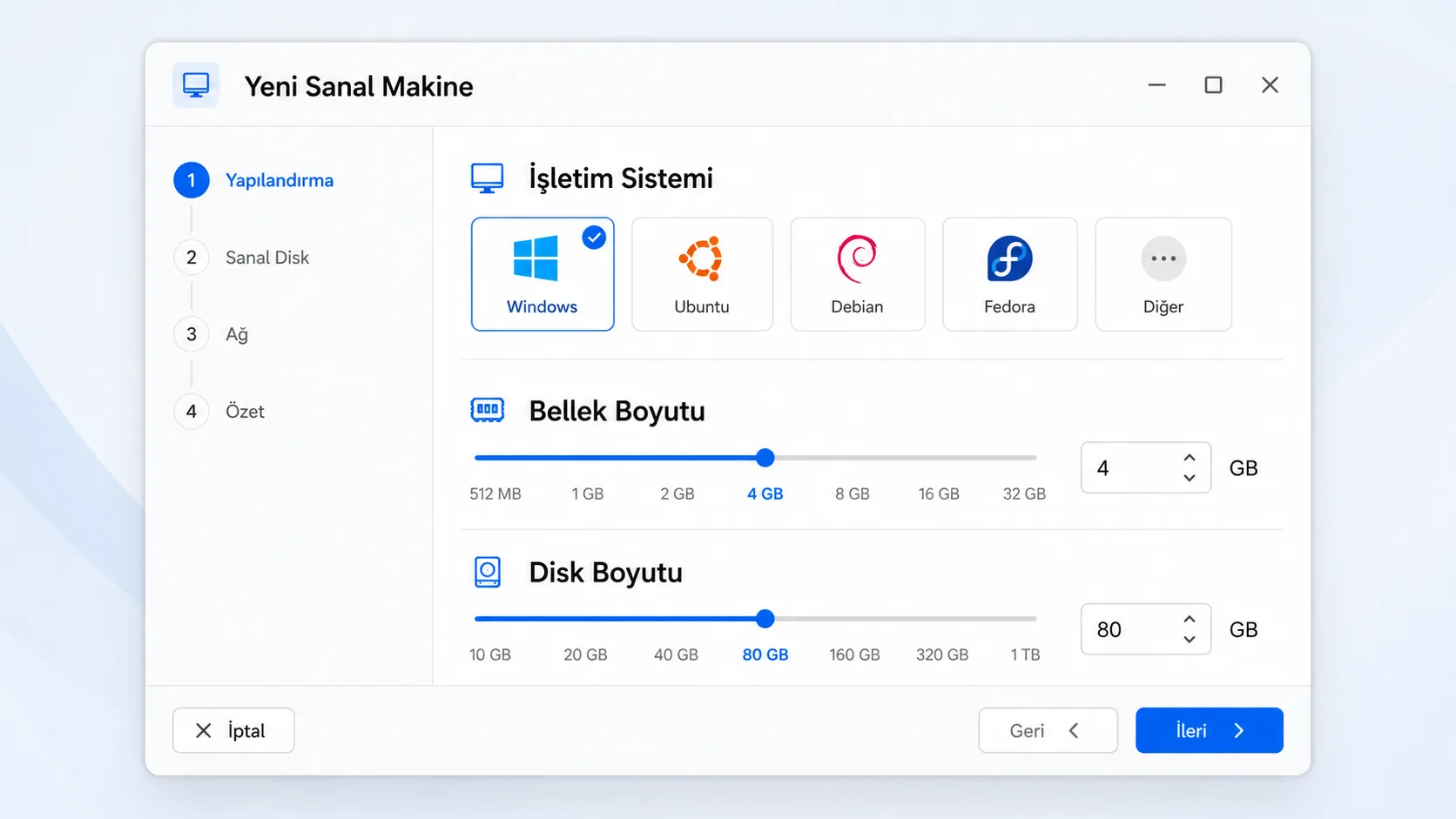Choose the Diğer operating system option
1456x819 pixels.
click(1163, 274)
